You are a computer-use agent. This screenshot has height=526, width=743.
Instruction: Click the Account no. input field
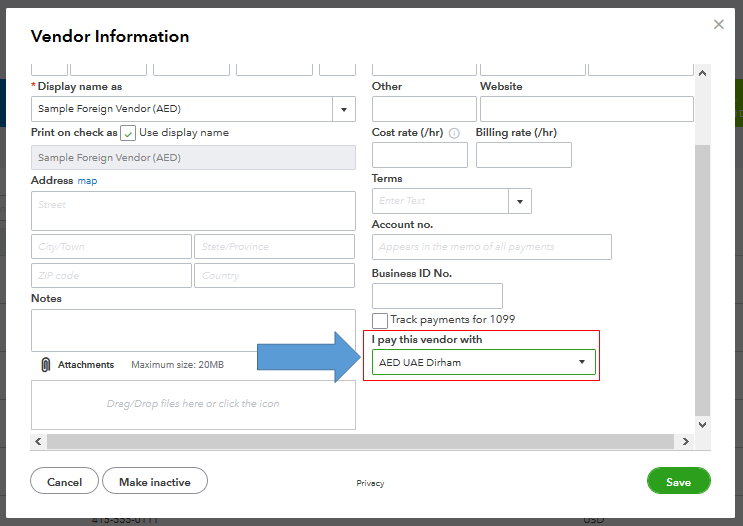[491, 247]
